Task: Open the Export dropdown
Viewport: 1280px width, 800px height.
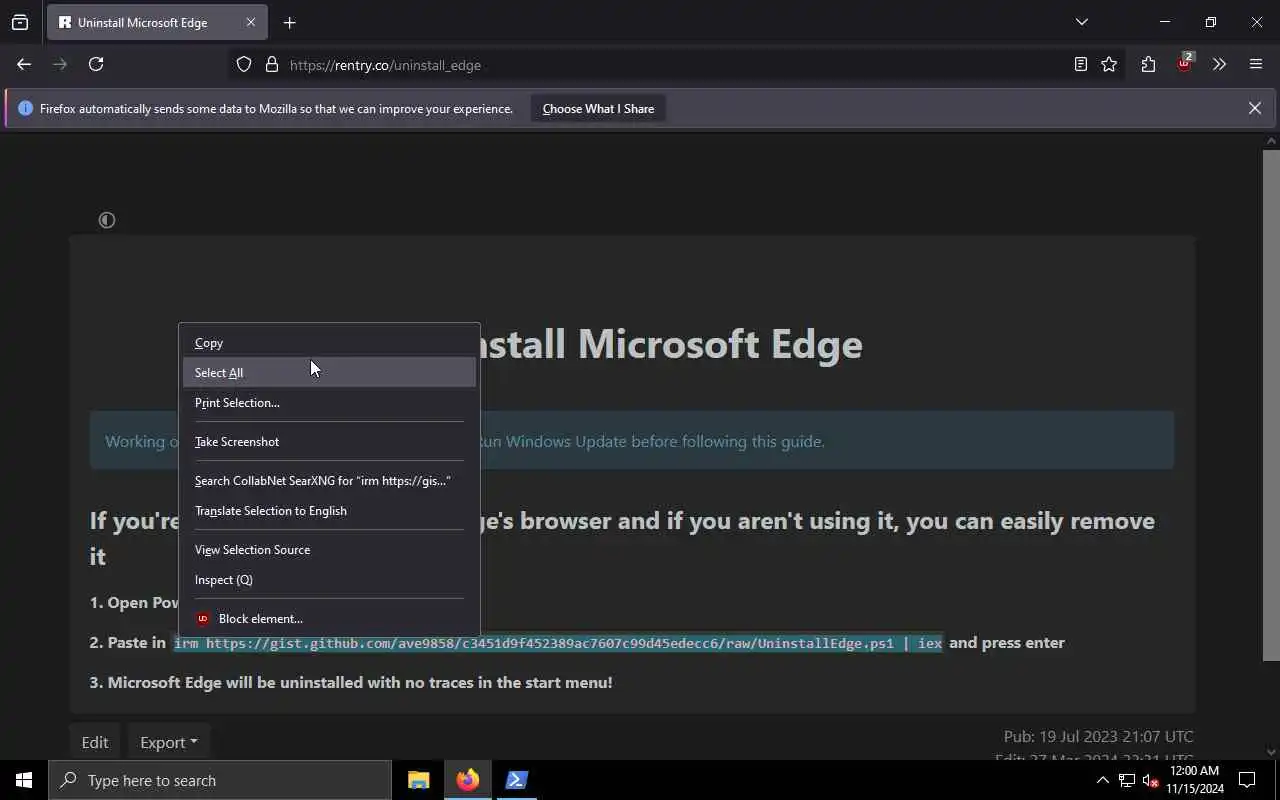Action: (168, 742)
